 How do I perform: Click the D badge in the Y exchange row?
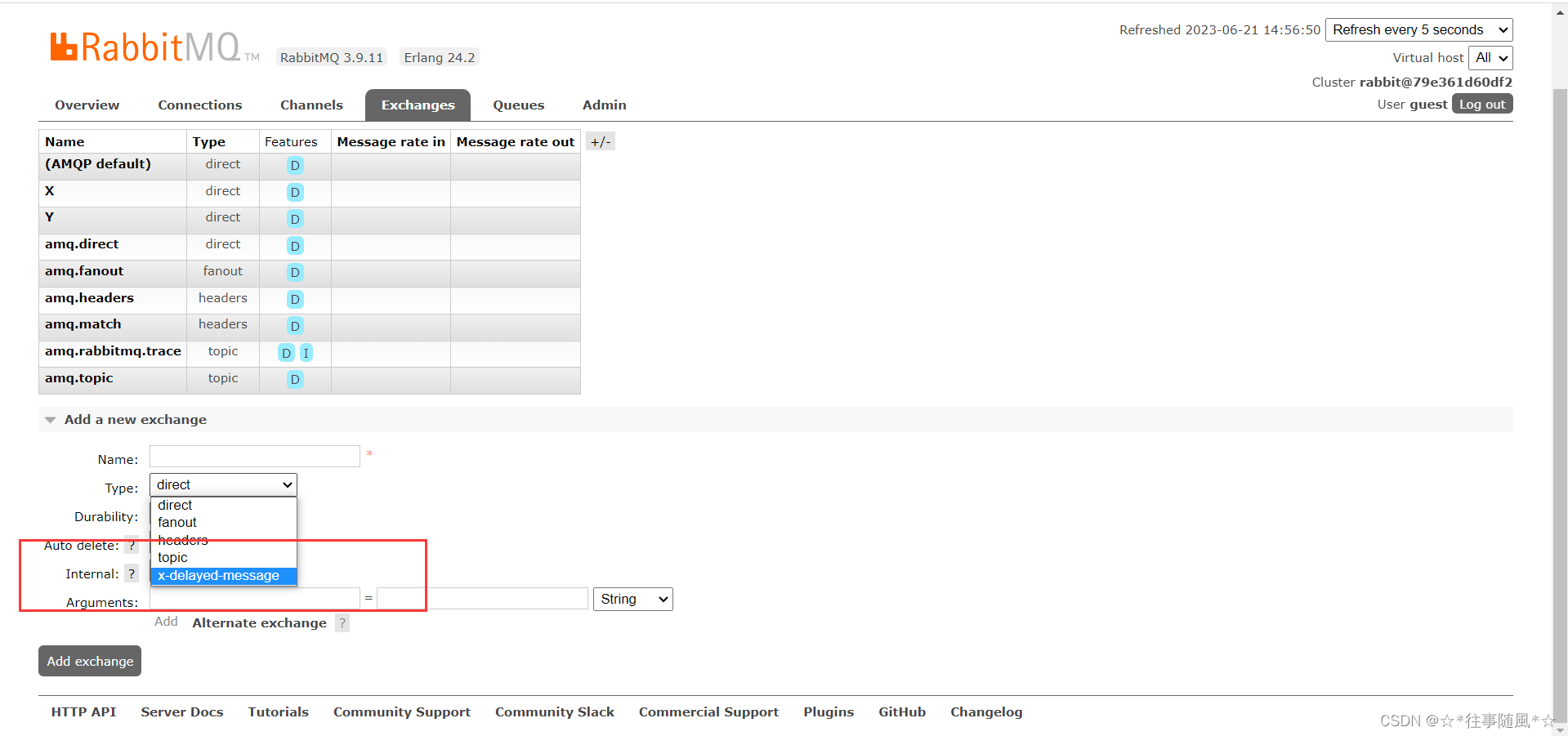[x=295, y=219]
